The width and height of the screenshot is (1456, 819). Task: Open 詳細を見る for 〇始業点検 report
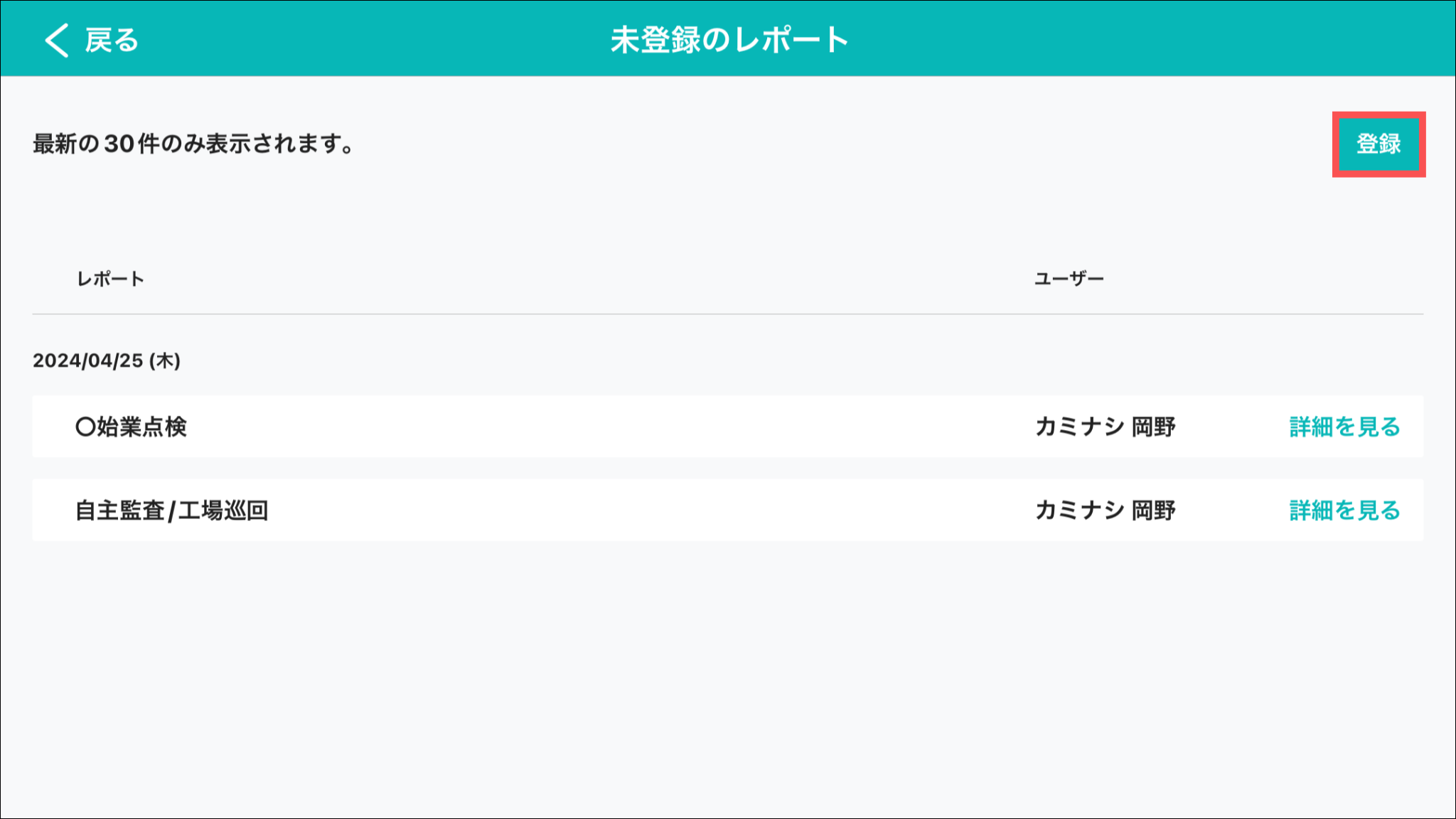pyautogui.click(x=1344, y=427)
